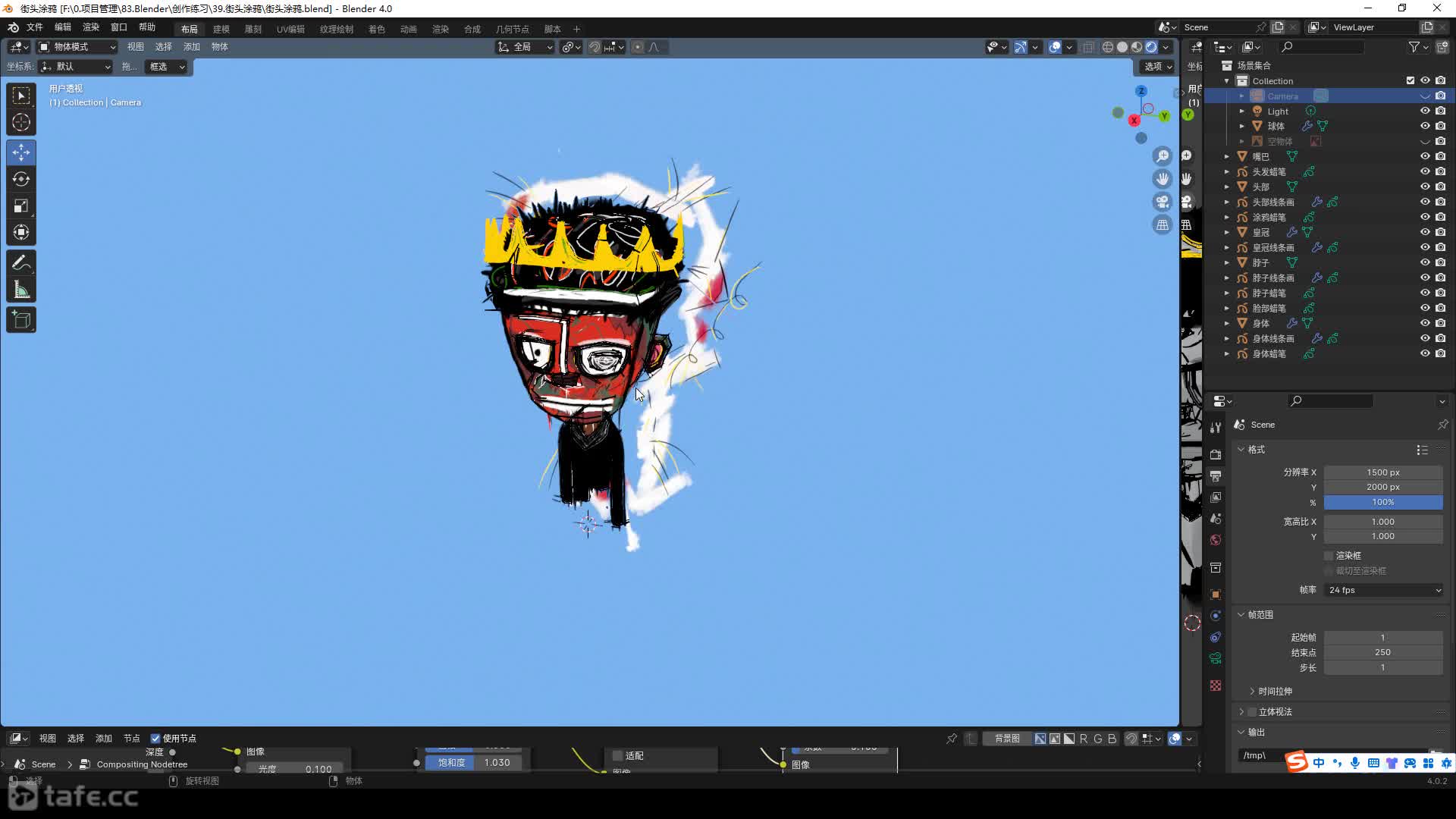Expand the 时间拉伸 subpanel
1456x819 pixels.
click(1274, 691)
